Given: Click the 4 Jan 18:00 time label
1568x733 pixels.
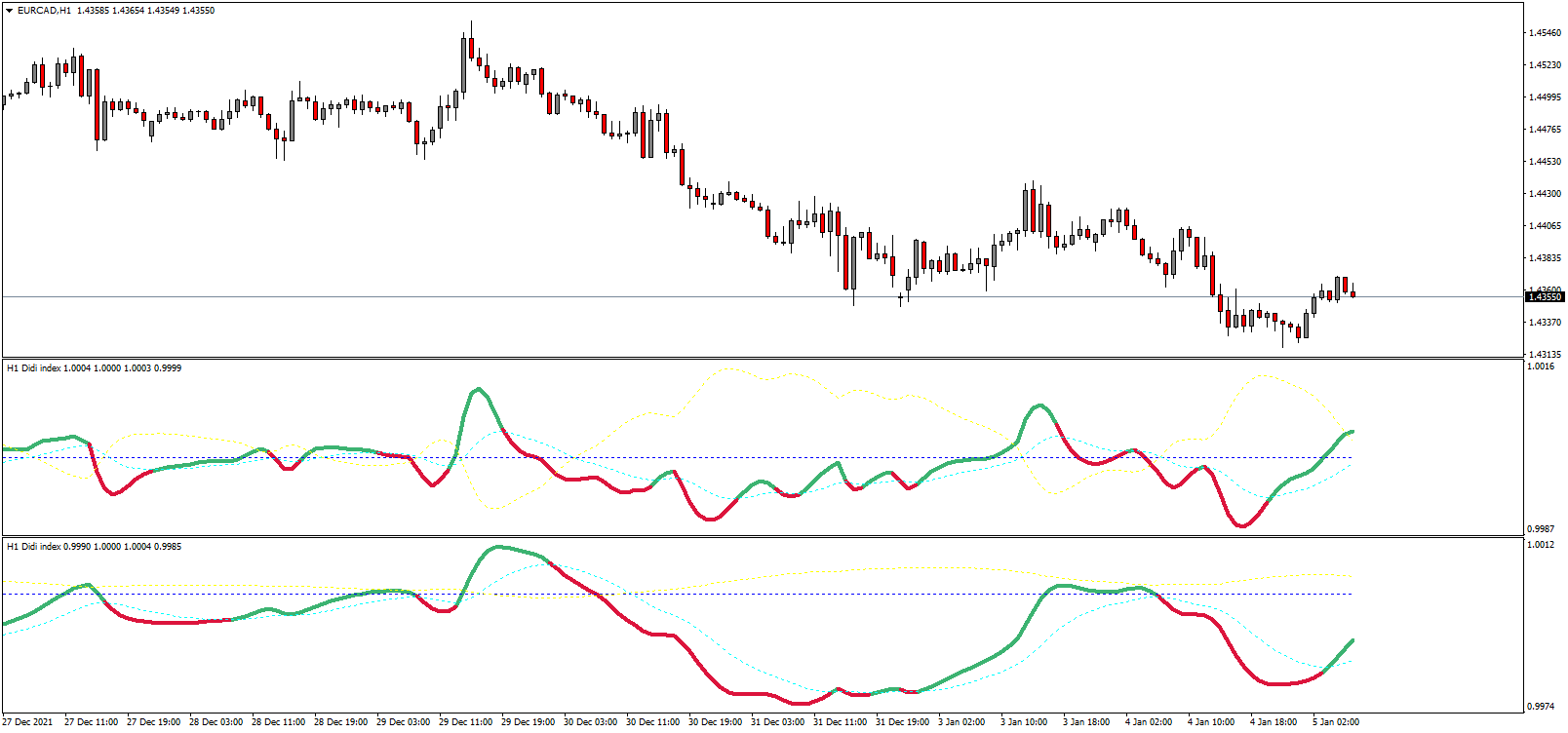Looking at the screenshot, I should click(x=1274, y=722).
